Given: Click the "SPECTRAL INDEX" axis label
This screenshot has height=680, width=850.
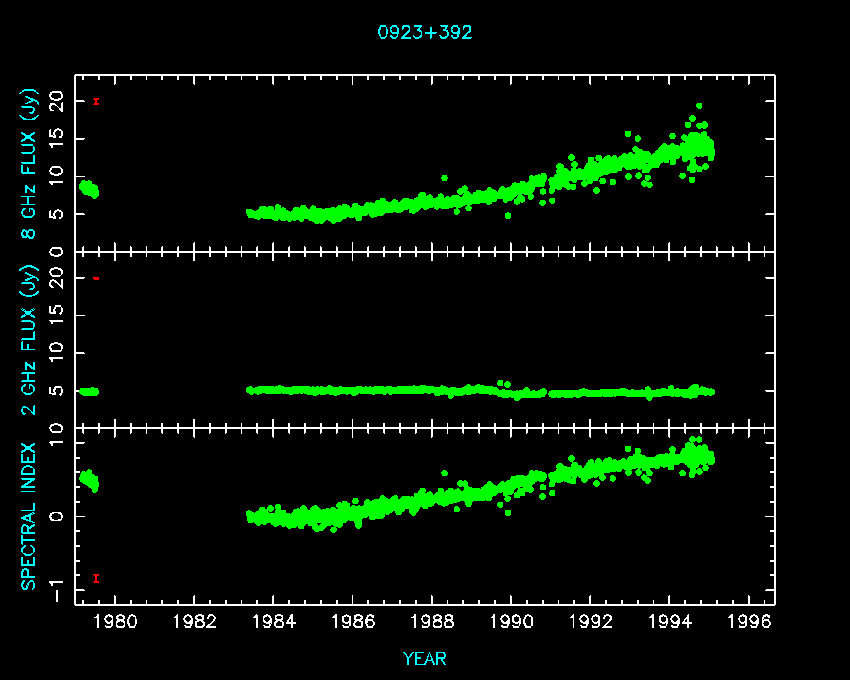Looking at the screenshot, I should pyautogui.click(x=30, y=515).
